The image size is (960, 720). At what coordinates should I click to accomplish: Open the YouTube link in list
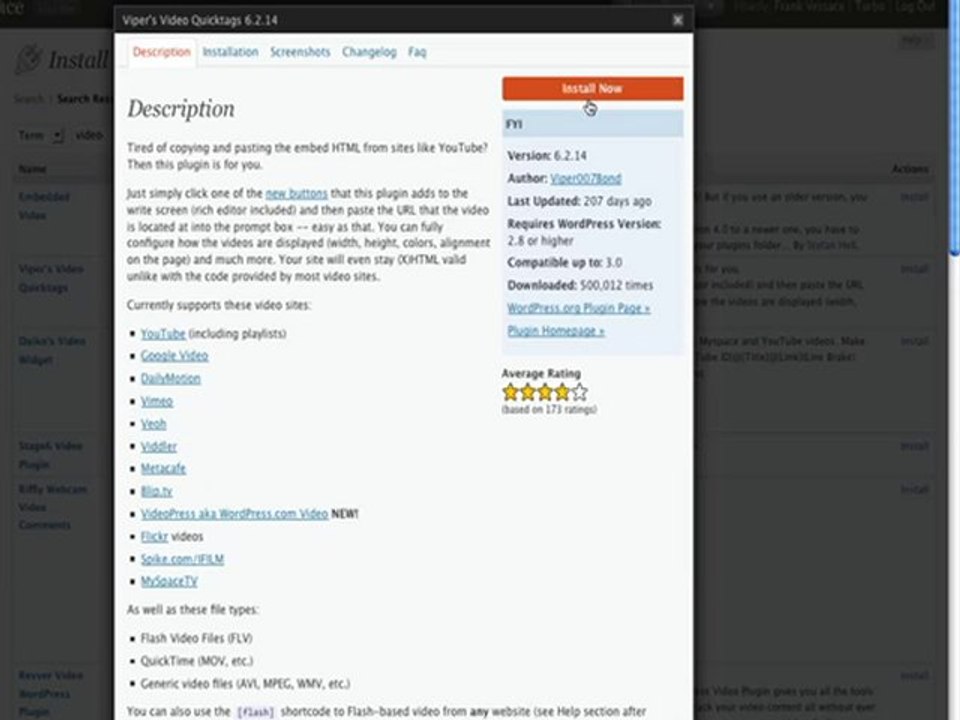pyautogui.click(x=163, y=334)
